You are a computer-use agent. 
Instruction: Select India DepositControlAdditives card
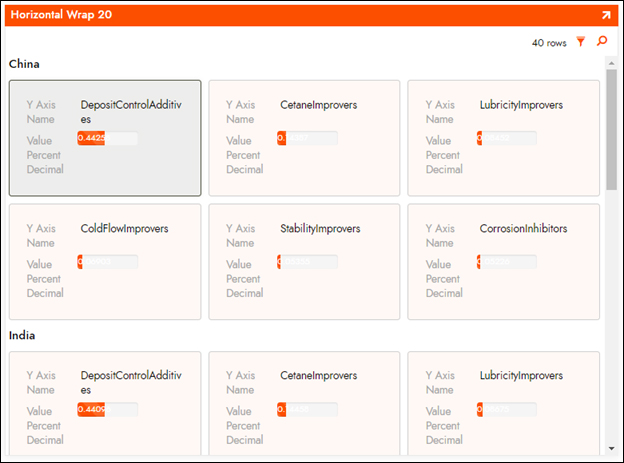tap(105, 400)
